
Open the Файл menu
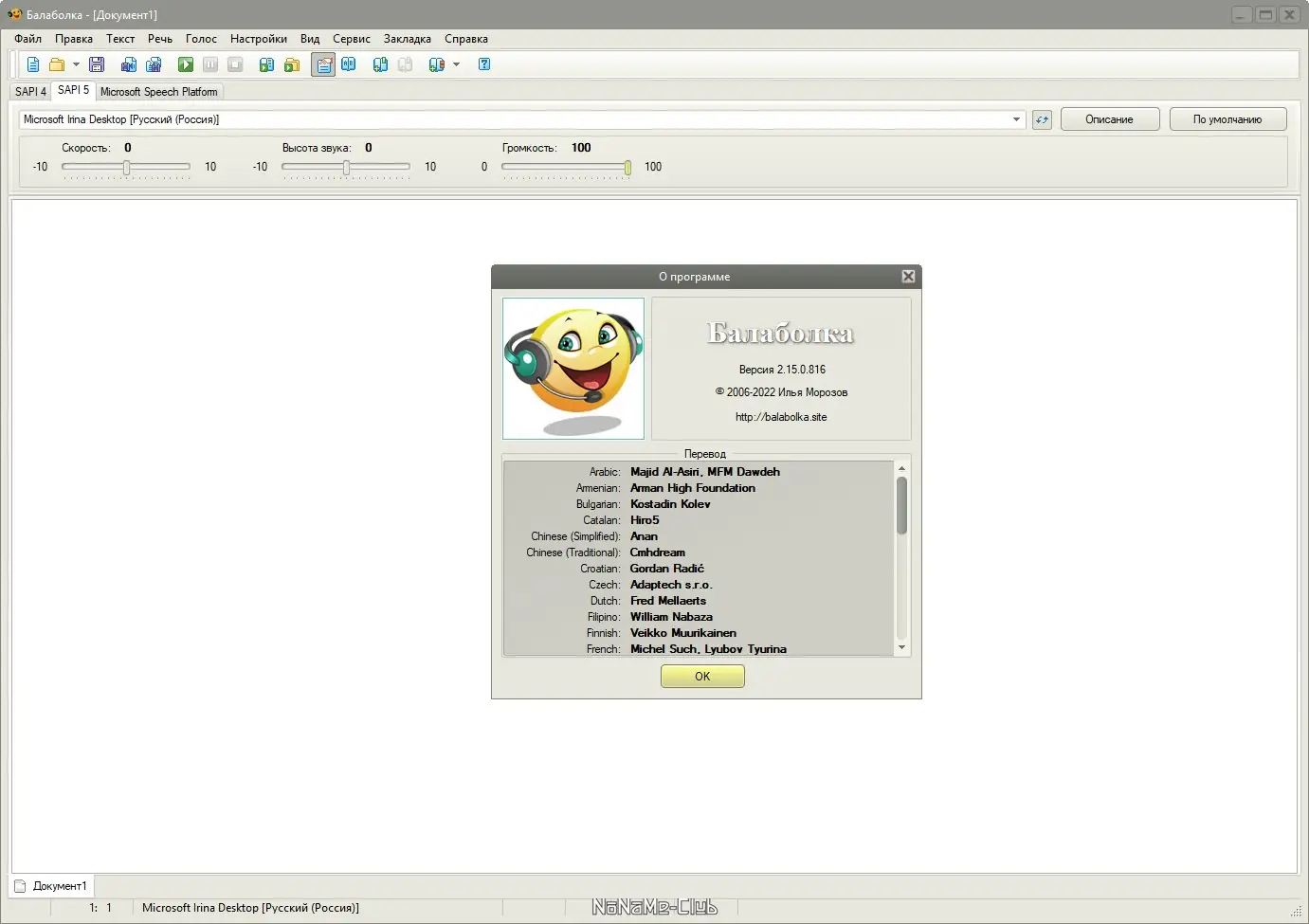point(27,39)
